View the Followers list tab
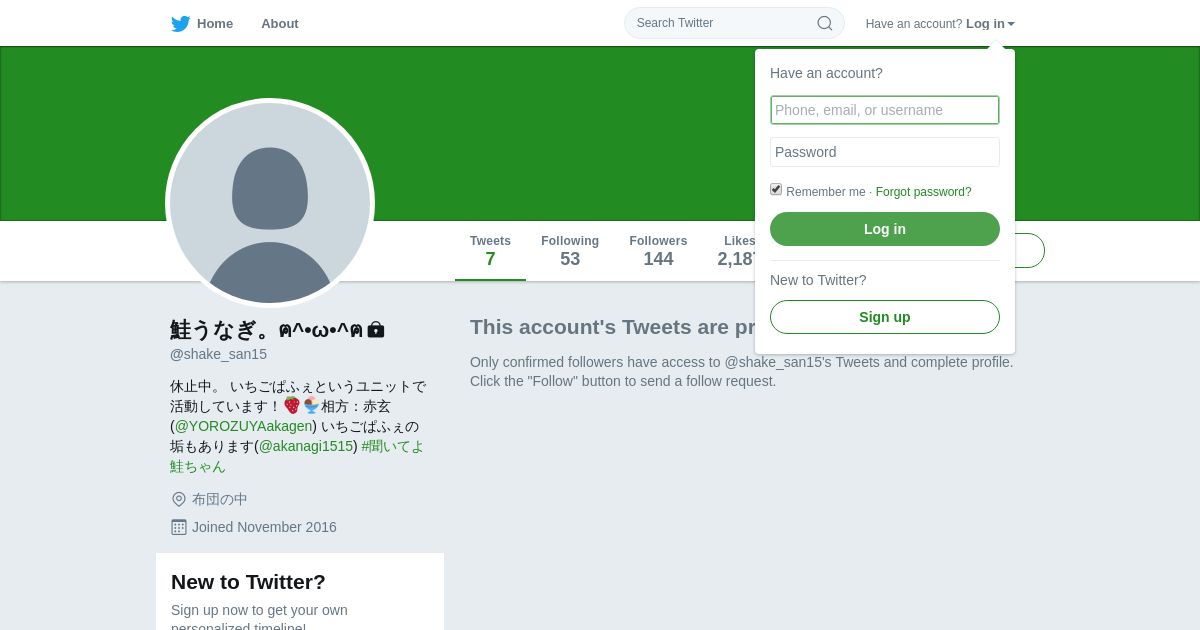Viewport: 1200px width, 630px height. pyautogui.click(x=658, y=251)
